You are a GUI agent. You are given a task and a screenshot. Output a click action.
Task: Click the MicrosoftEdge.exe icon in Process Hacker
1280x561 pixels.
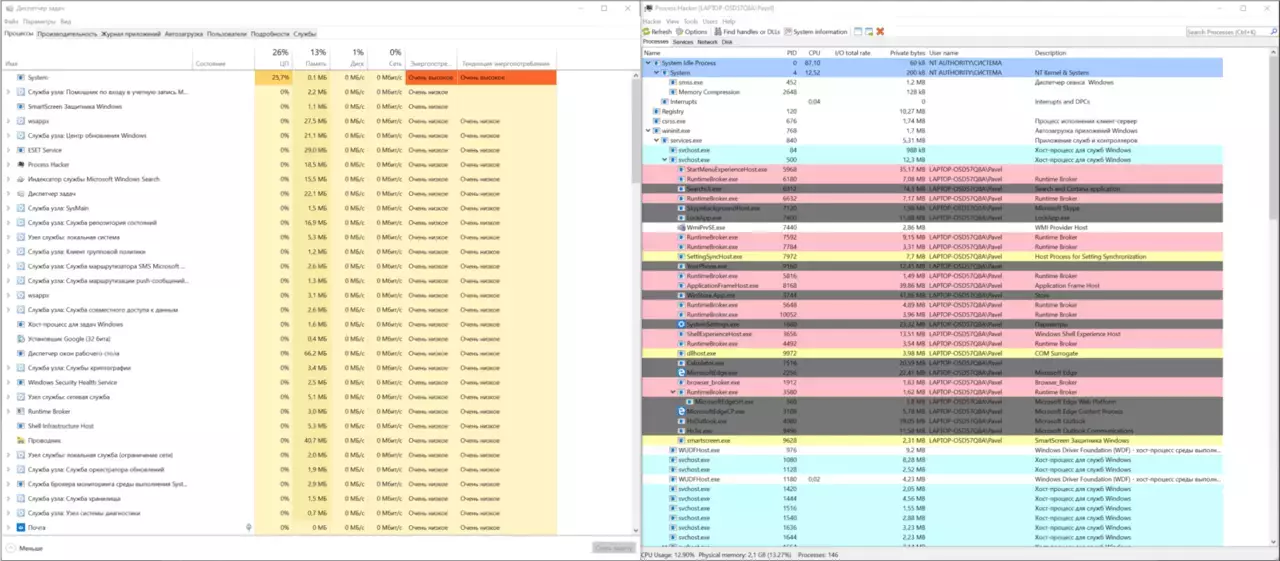coord(681,372)
